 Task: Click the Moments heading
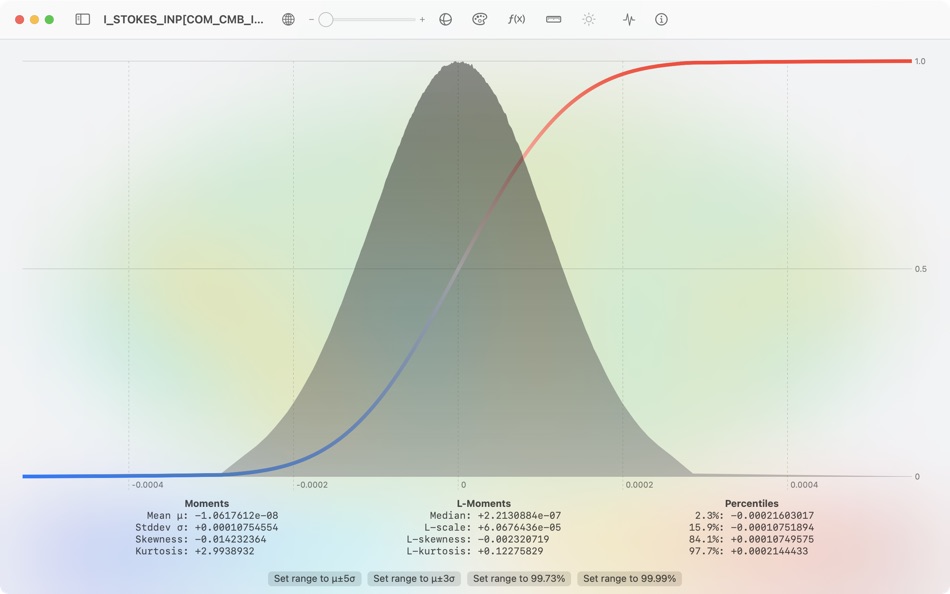tap(207, 503)
